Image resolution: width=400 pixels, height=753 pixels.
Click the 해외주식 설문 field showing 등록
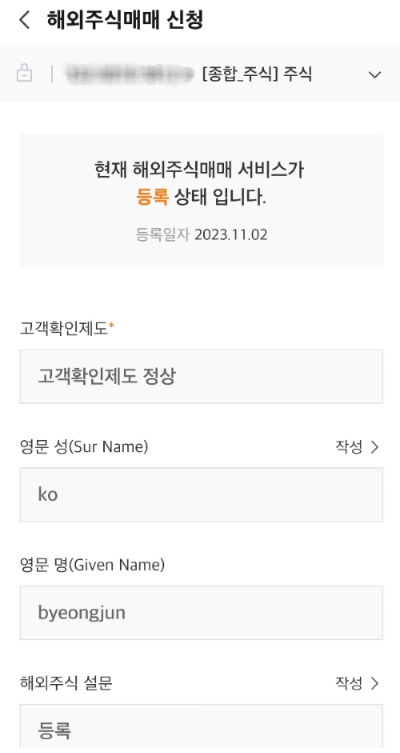[x=201, y=728]
